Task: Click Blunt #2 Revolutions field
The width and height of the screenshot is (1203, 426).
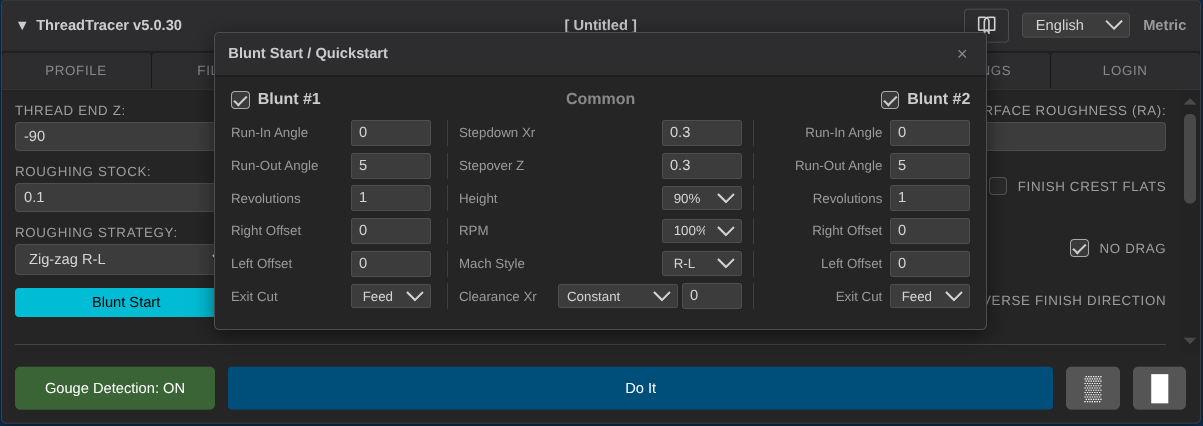Action: point(930,198)
